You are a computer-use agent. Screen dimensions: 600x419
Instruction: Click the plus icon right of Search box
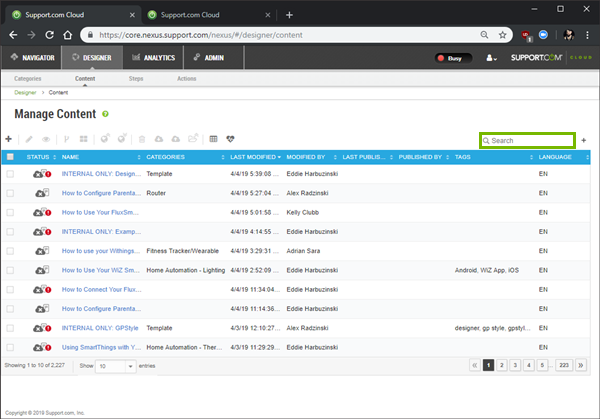coord(584,140)
